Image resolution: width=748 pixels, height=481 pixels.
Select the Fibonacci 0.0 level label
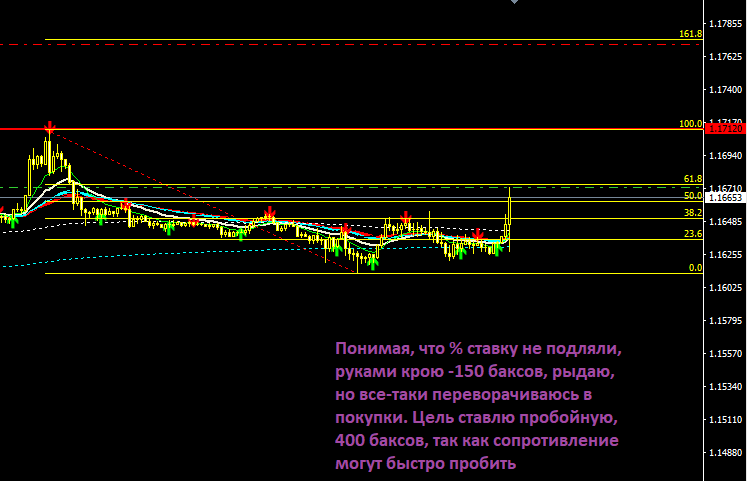(696, 268)
